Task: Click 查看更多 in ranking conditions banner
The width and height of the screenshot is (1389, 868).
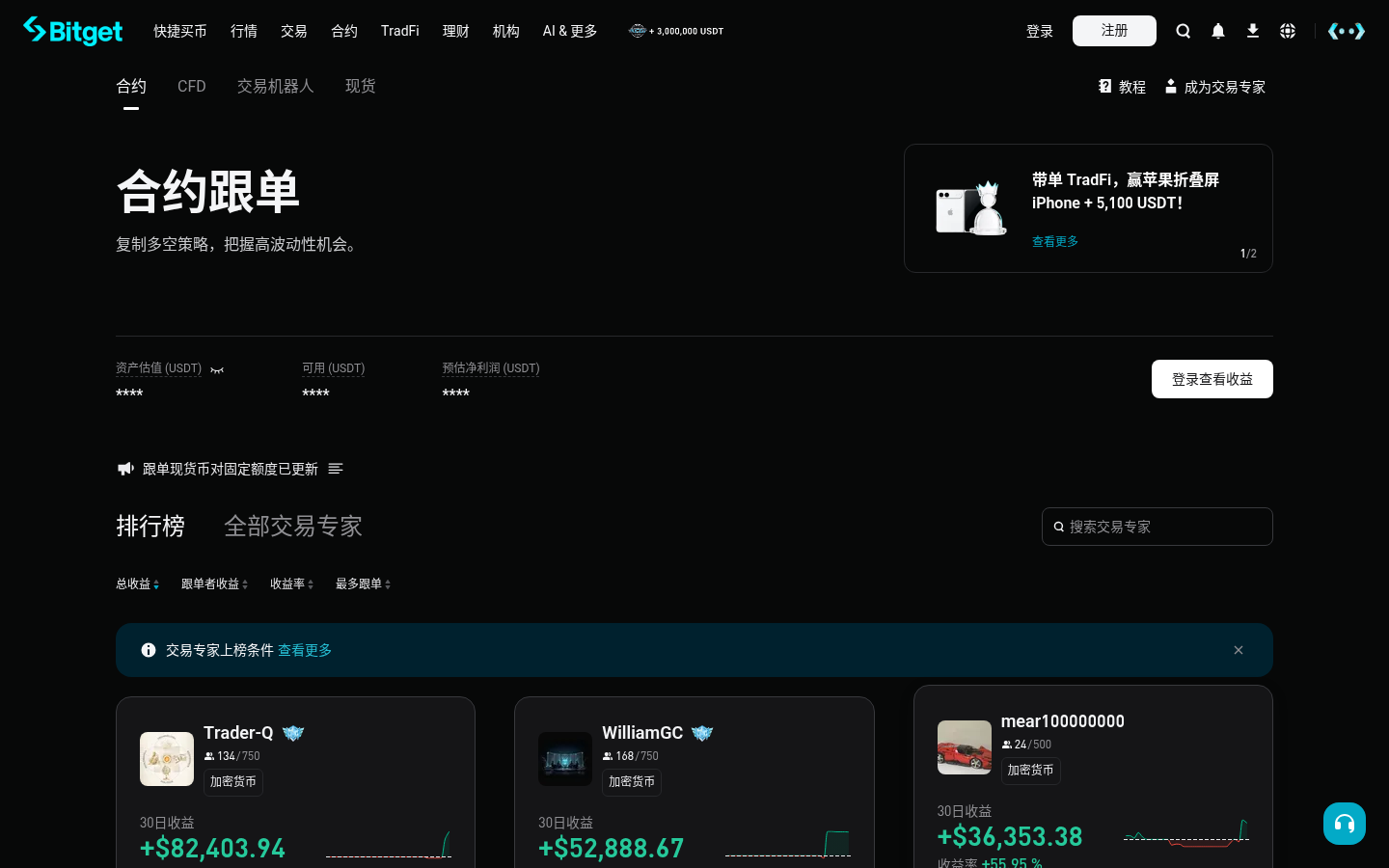Action: (305, 650)
